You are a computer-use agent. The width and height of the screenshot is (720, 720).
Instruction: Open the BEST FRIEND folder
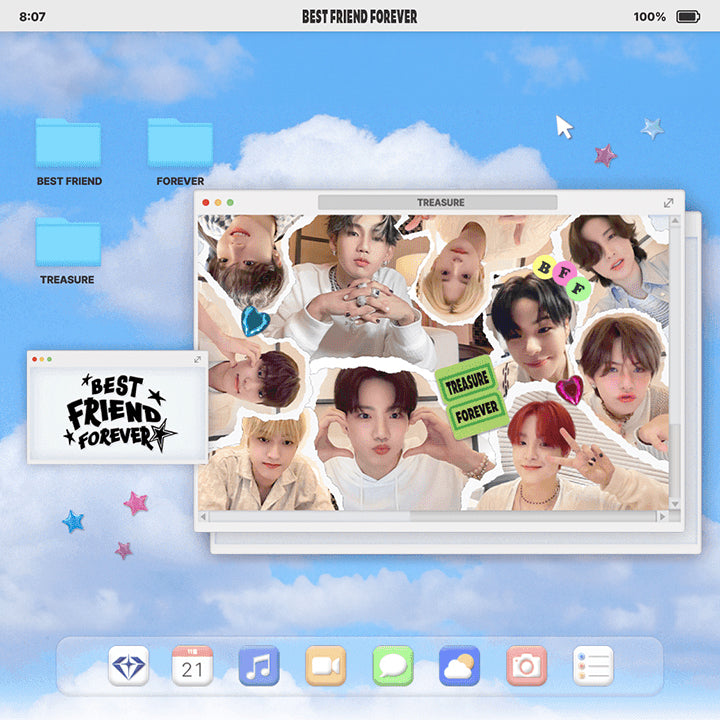click(x=68, y=143)
